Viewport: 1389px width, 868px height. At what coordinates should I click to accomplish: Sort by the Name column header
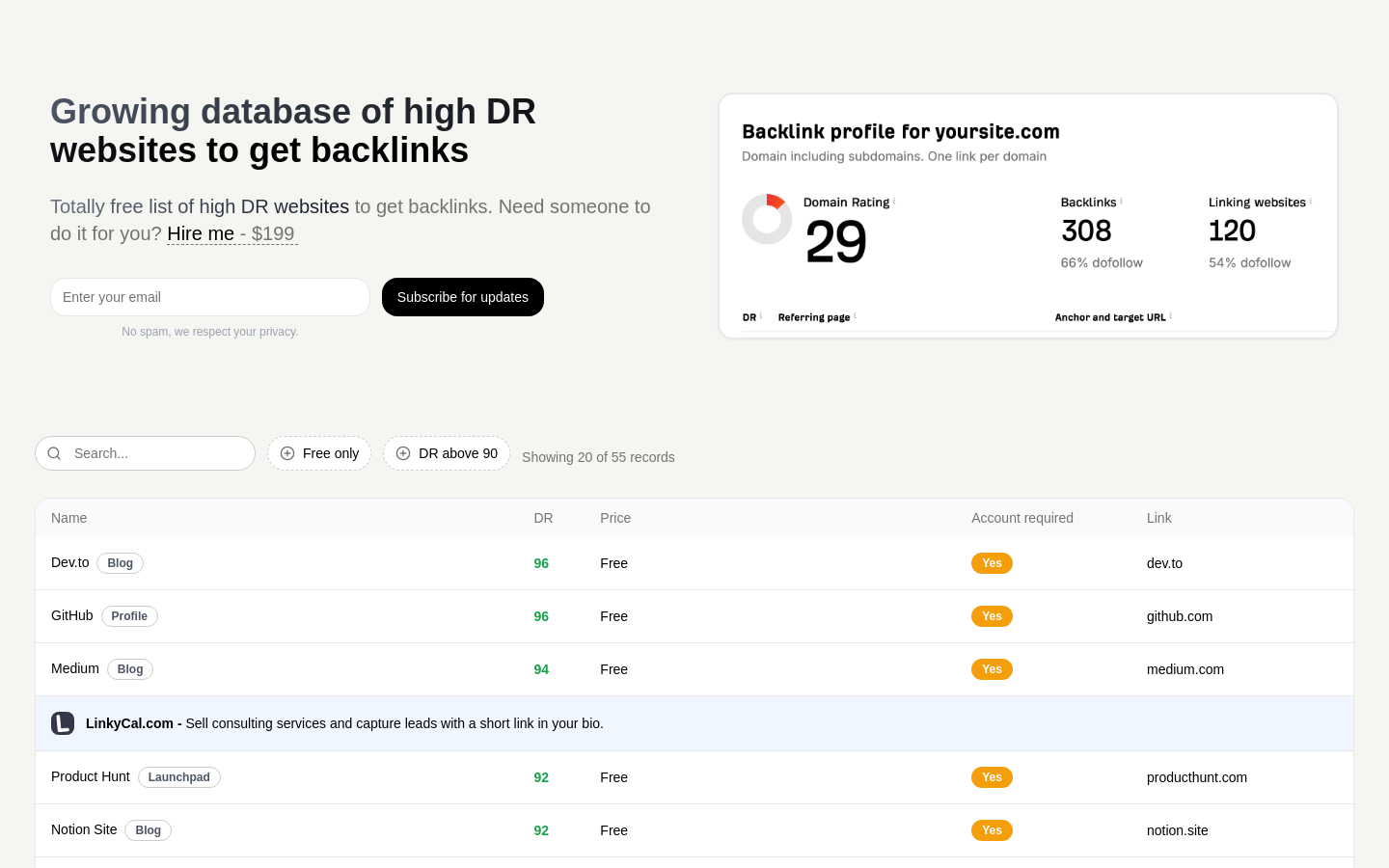click(69, 518)
